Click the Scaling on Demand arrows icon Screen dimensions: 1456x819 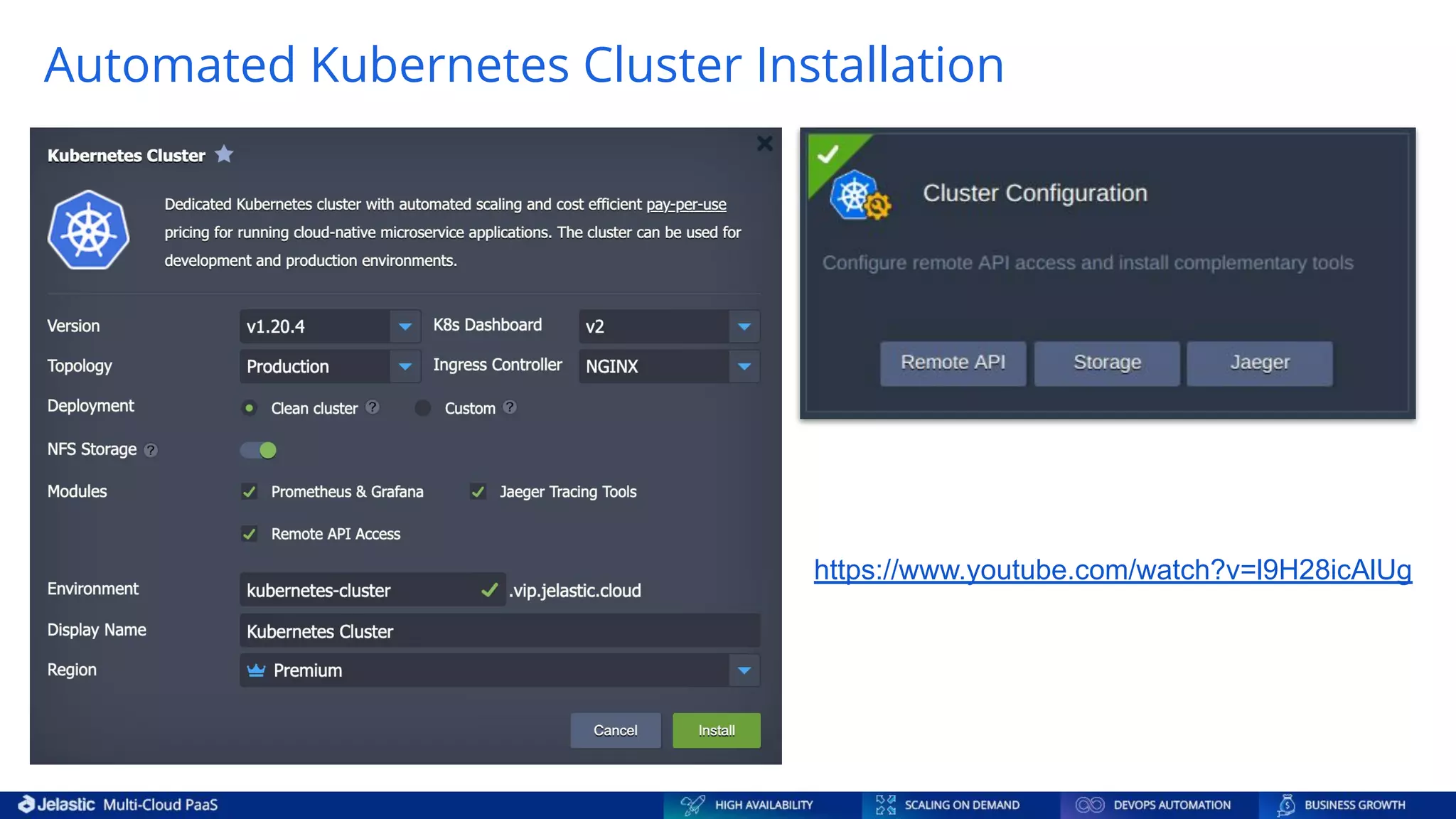886,805
